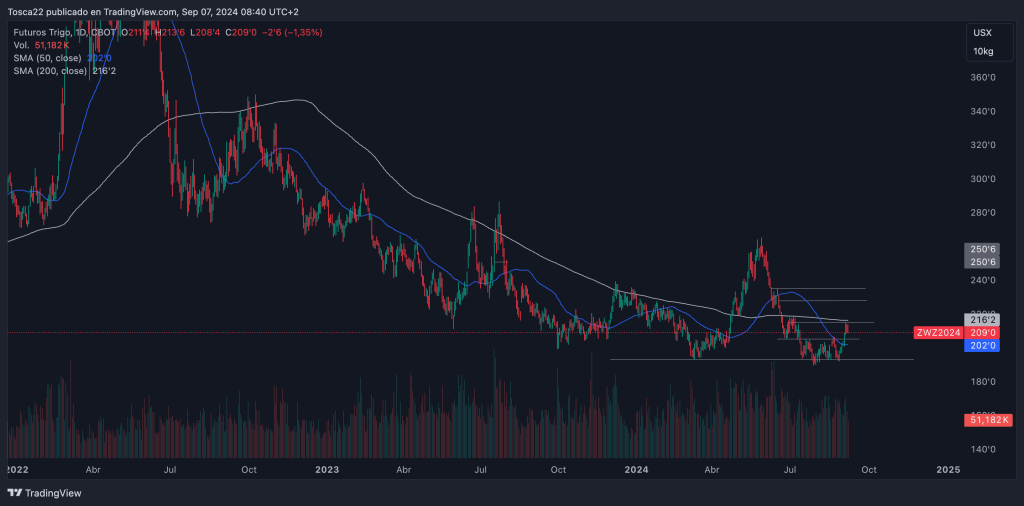Click the red 209'0 last price tag

click(983, 332)
